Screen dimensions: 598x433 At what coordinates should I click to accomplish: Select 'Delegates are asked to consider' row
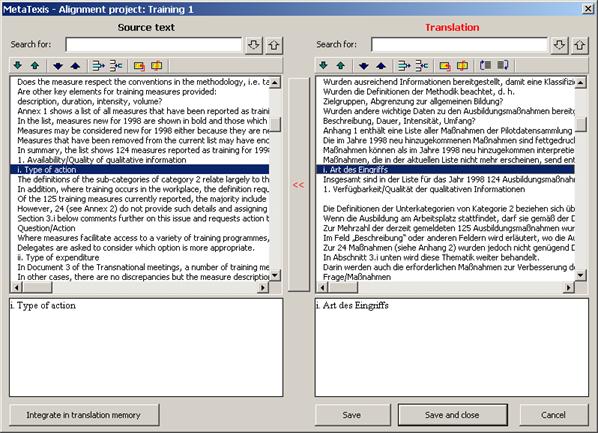pos(140,248)
